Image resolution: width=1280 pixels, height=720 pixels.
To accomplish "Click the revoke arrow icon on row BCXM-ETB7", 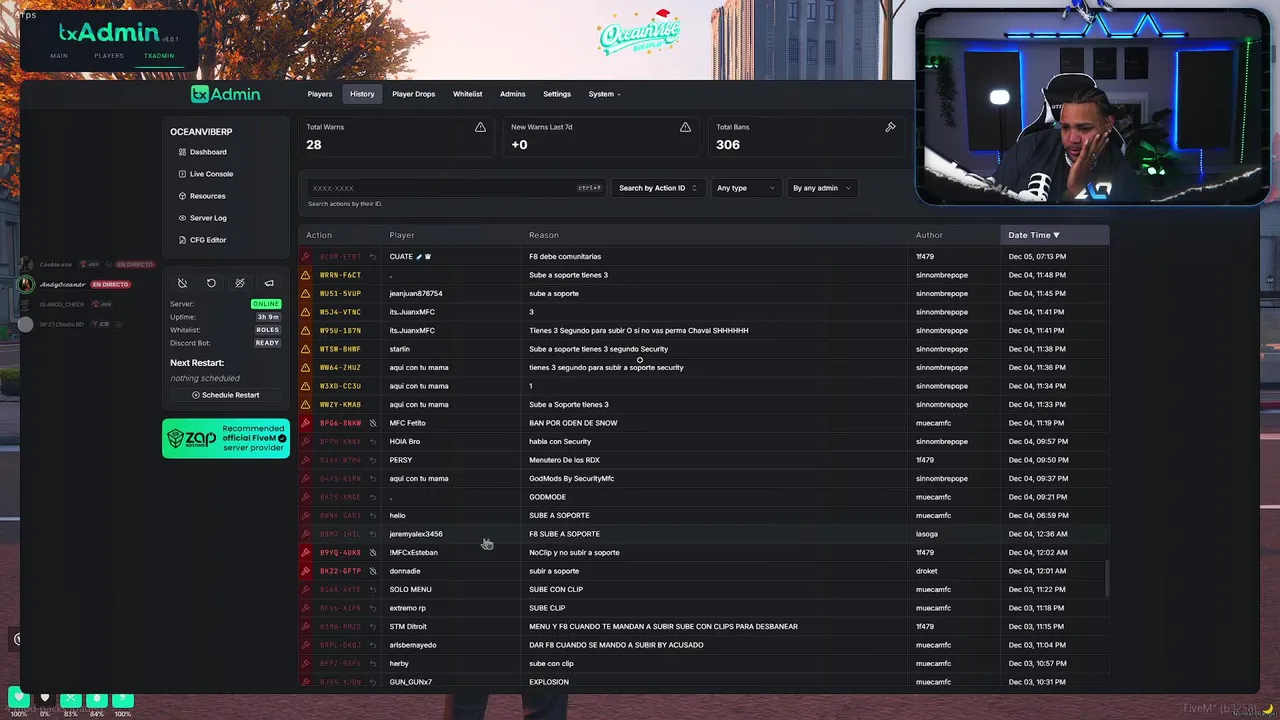I will (x=373, y=257).
